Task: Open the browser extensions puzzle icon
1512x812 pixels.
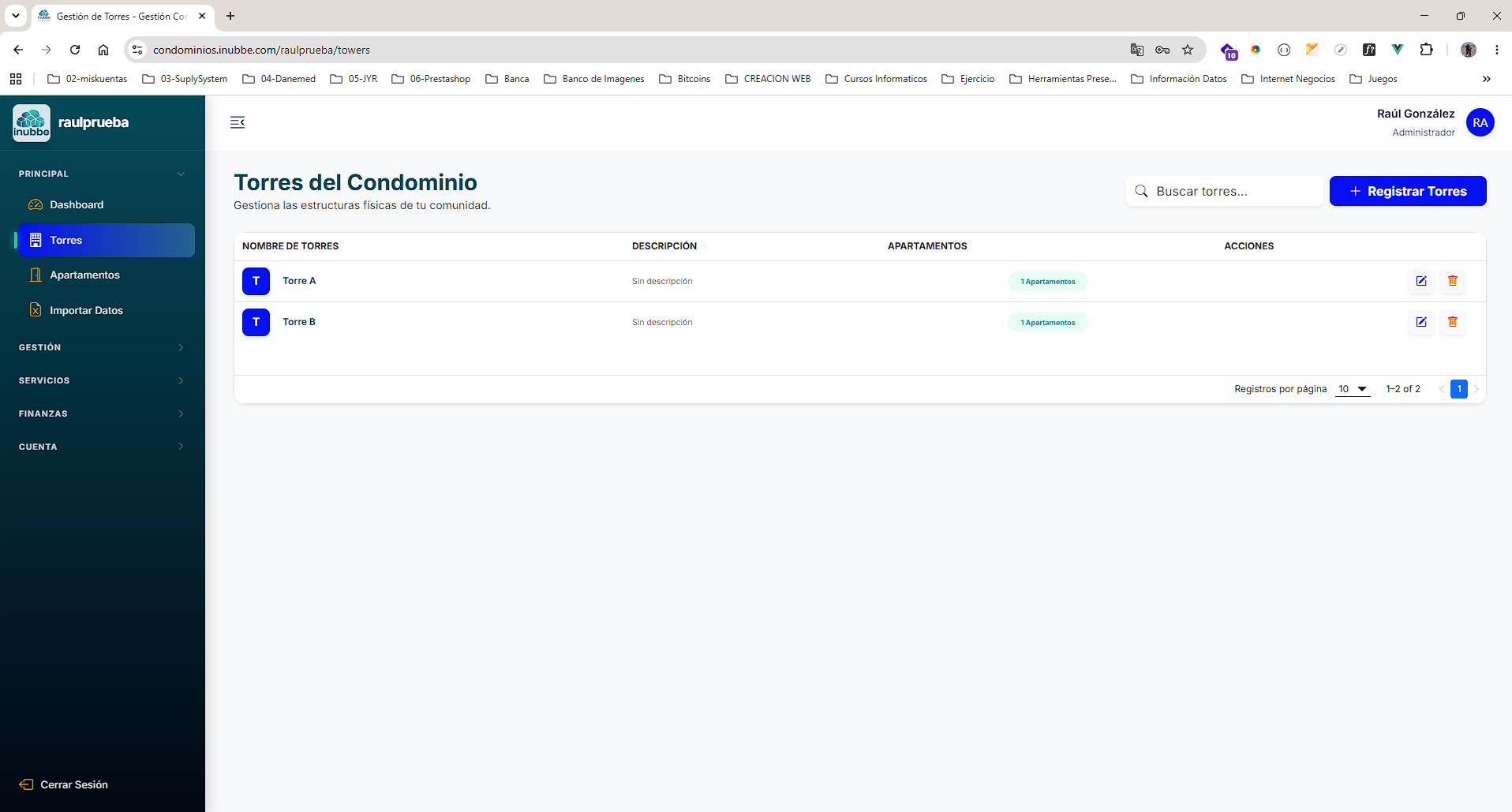Action: tap(1426, 50)
